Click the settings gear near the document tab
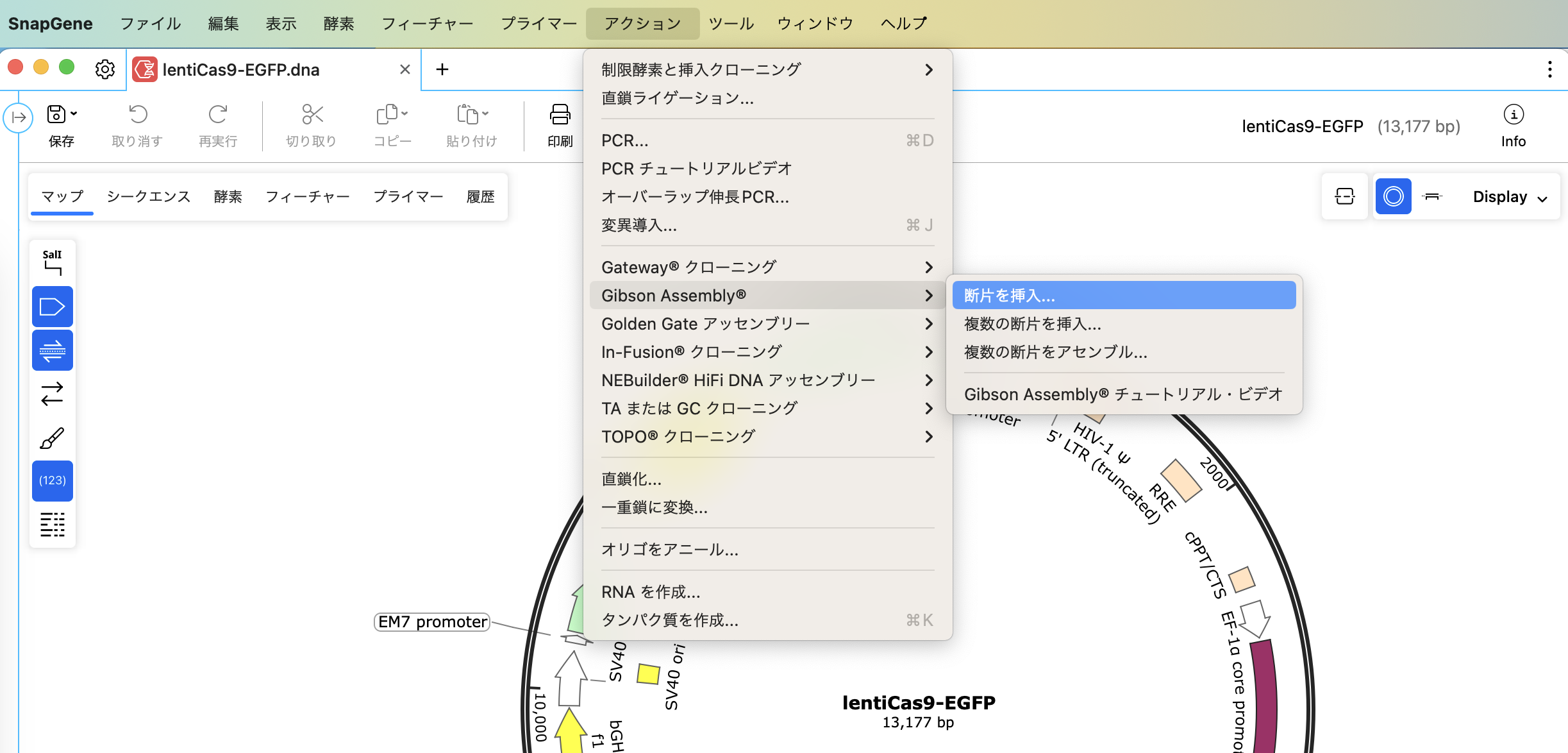The image size is (1568, 753). tap(105, 69)
